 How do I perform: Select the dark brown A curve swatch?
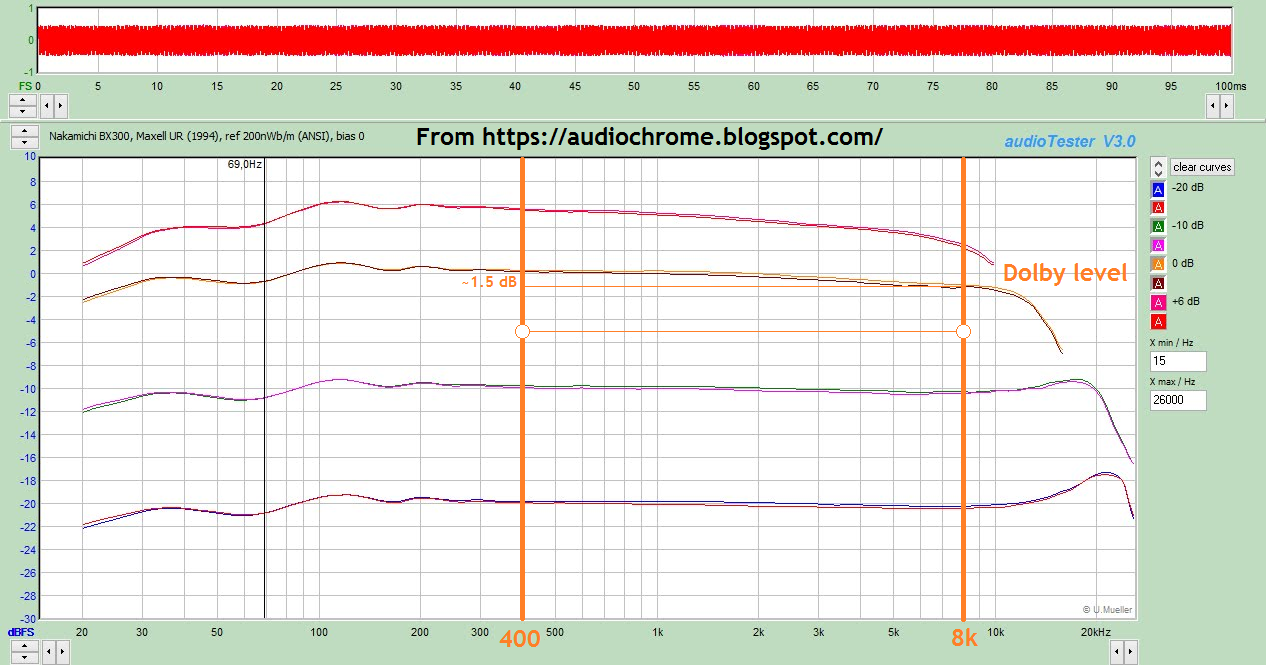(1158, 283)
